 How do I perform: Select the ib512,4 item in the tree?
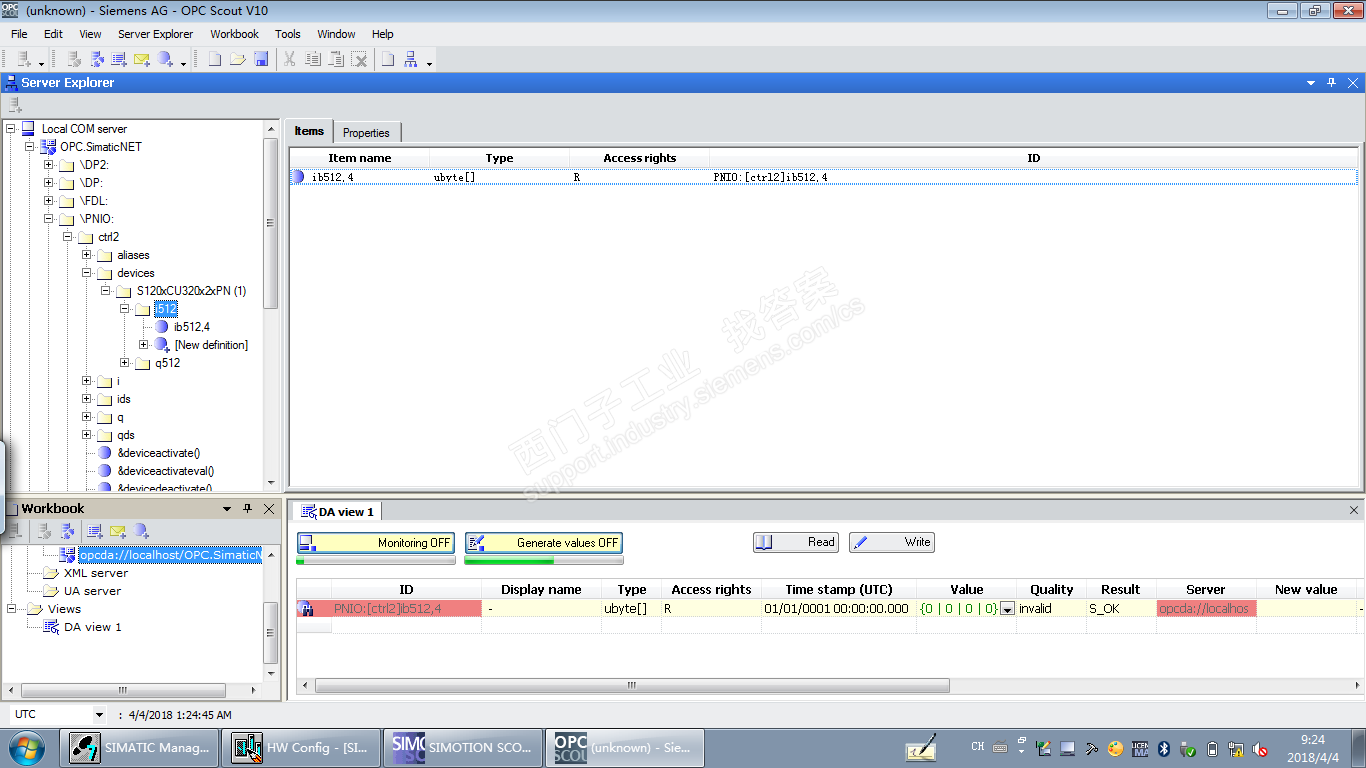192,327
